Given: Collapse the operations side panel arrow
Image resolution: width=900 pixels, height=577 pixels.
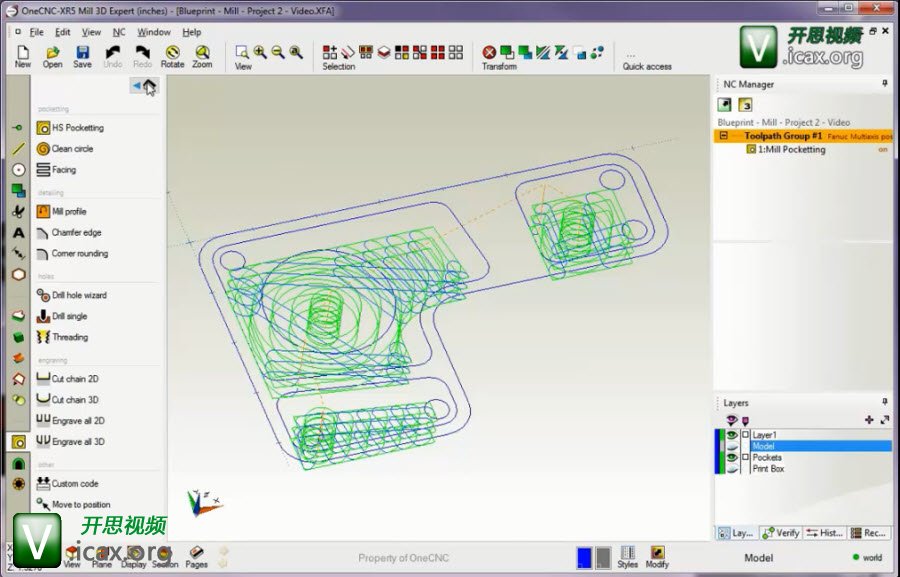Looking at the screenshot, I should tap(137, 86).
